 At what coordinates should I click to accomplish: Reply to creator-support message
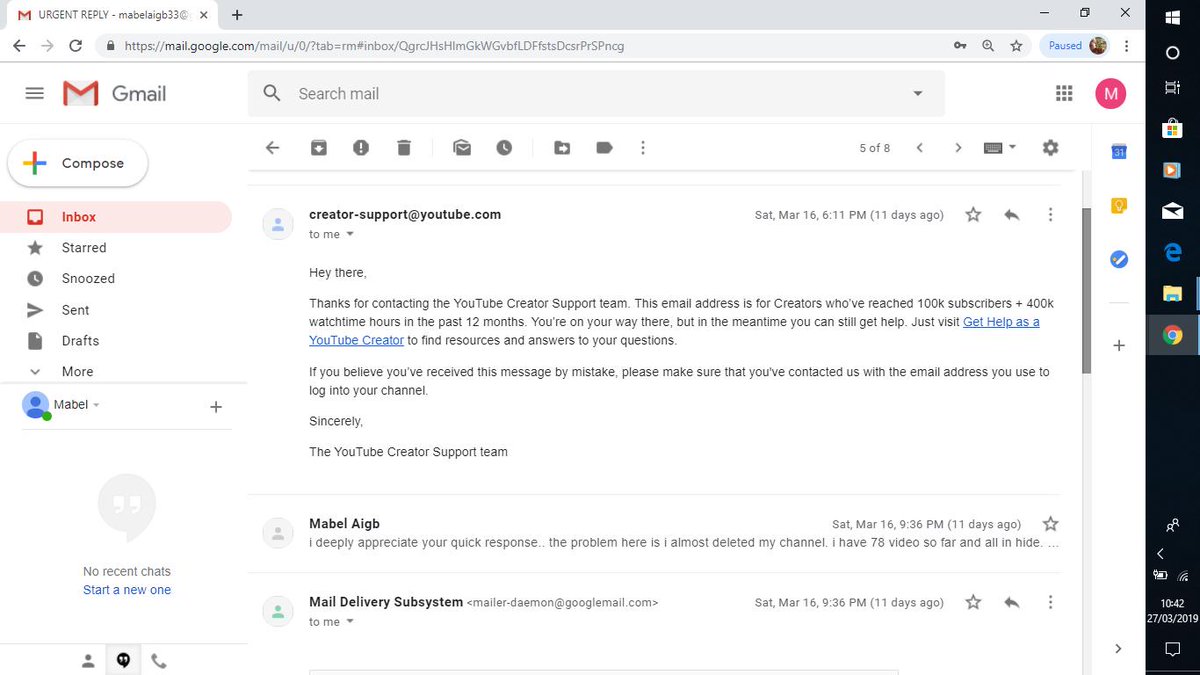(x=1012, y=214)
